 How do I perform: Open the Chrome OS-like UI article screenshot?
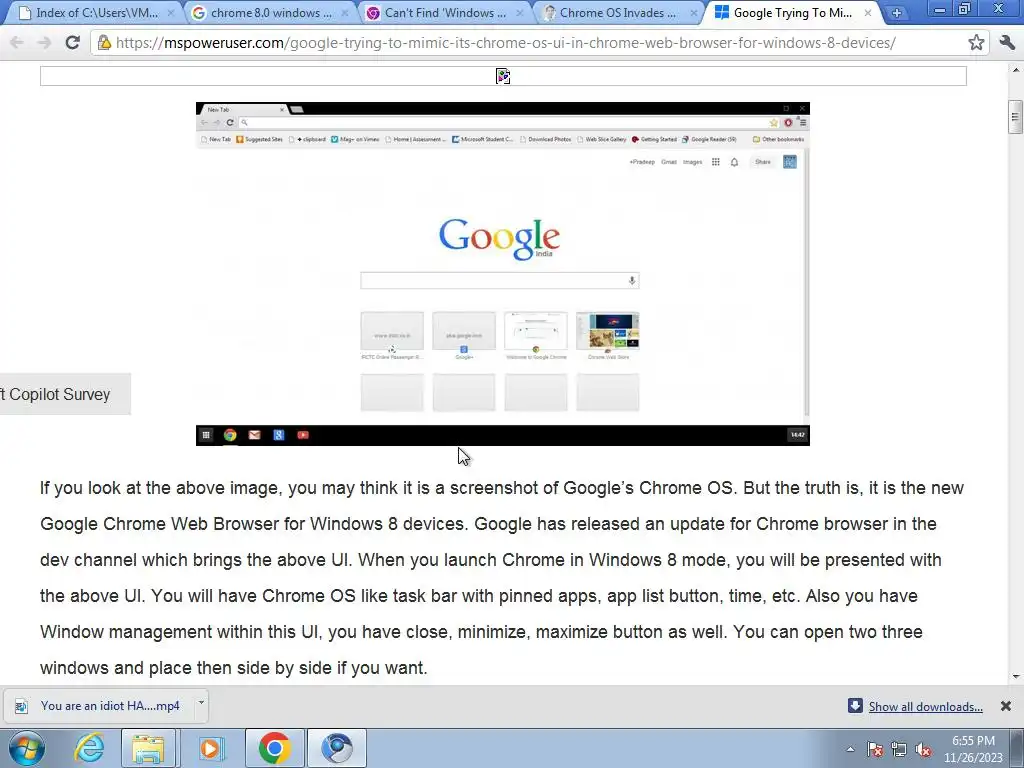click(503, 274)
